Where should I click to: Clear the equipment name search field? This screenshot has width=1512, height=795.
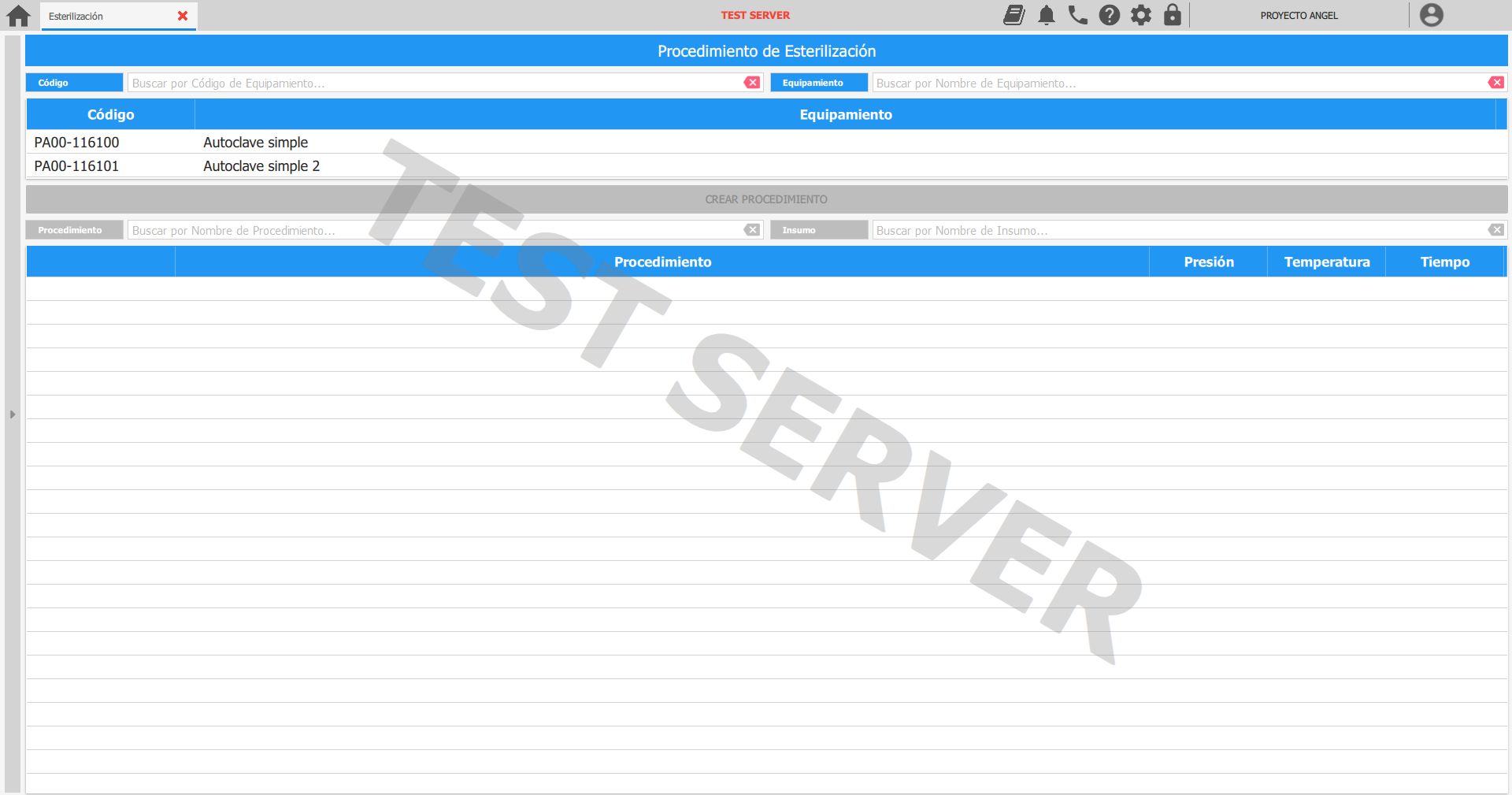click(x=1495, y=83)
